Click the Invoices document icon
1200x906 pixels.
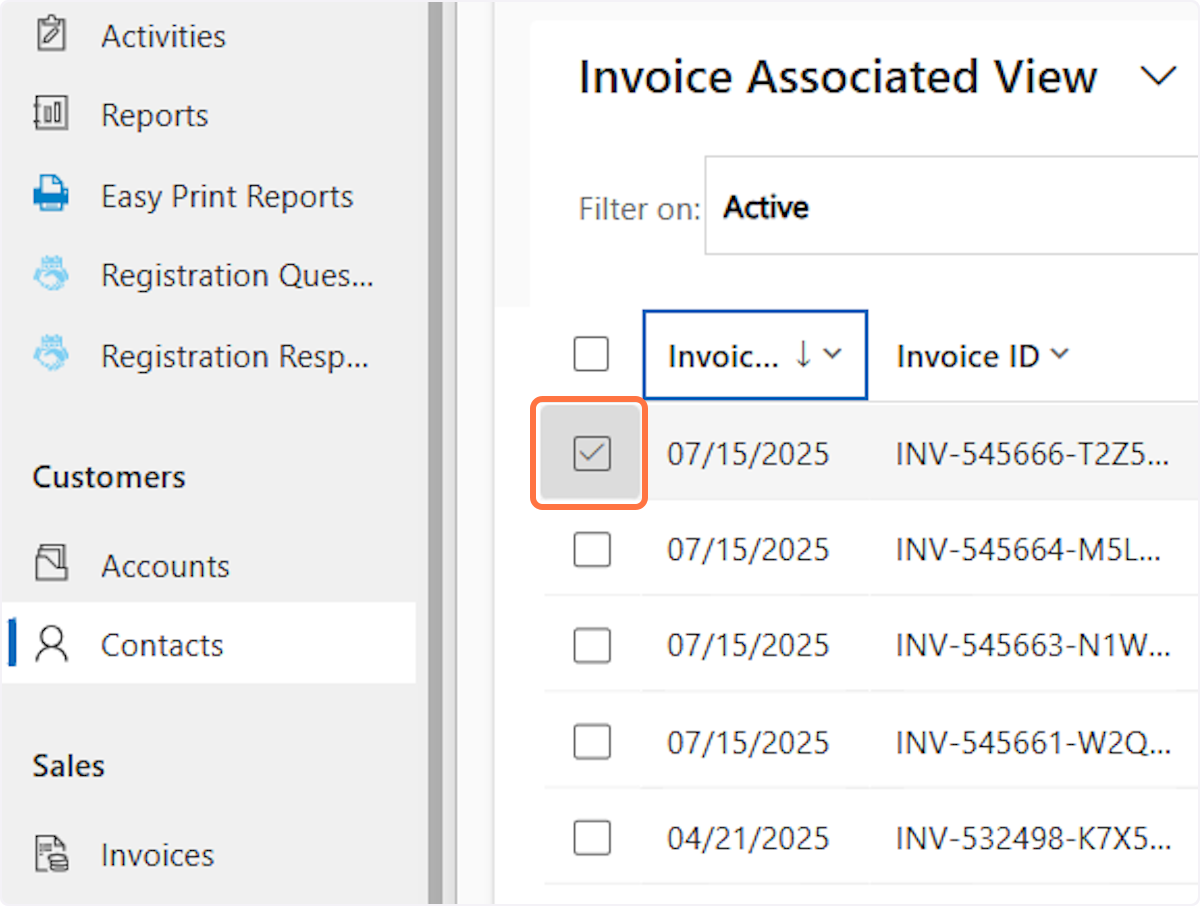click(x=50, y=855)
